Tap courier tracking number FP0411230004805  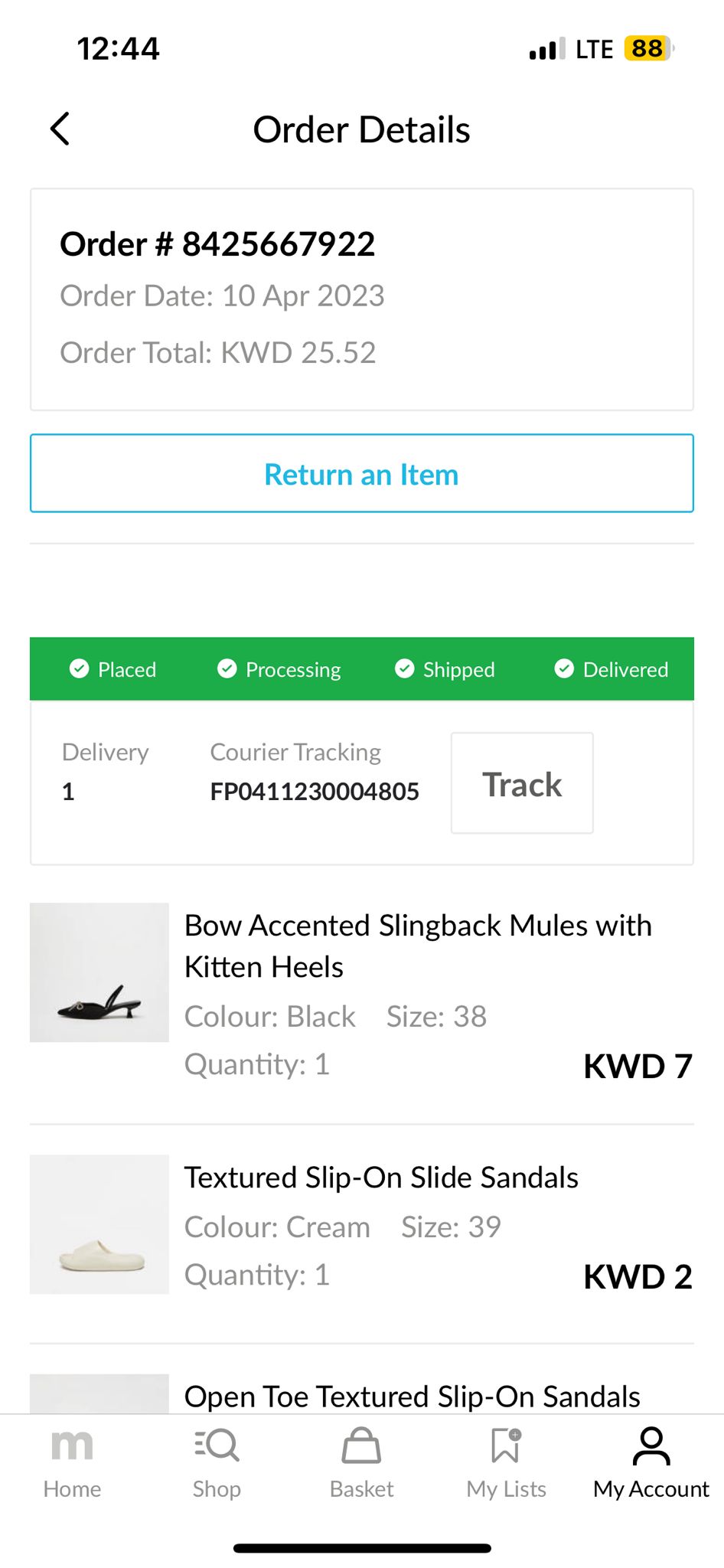315,791
